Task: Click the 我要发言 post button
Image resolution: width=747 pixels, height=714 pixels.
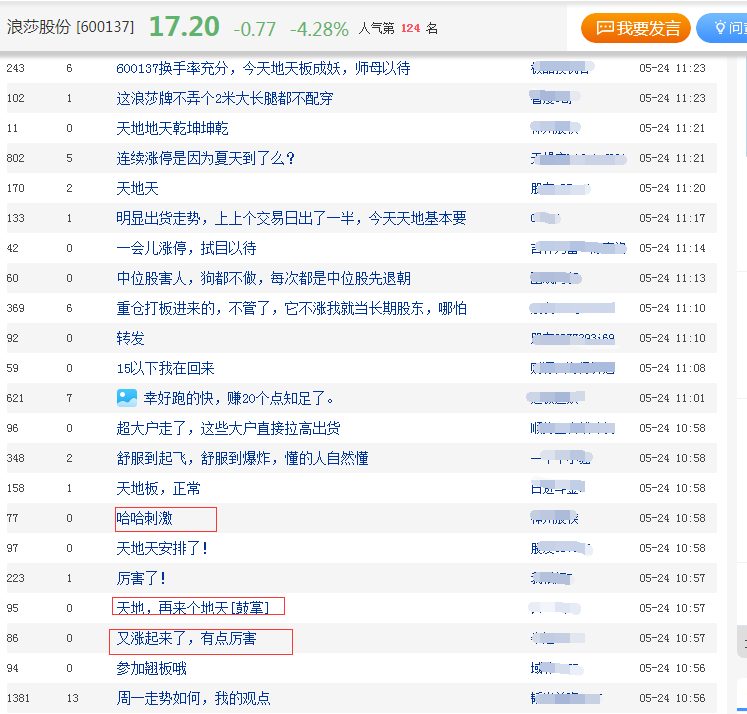Action: point(636,28)
